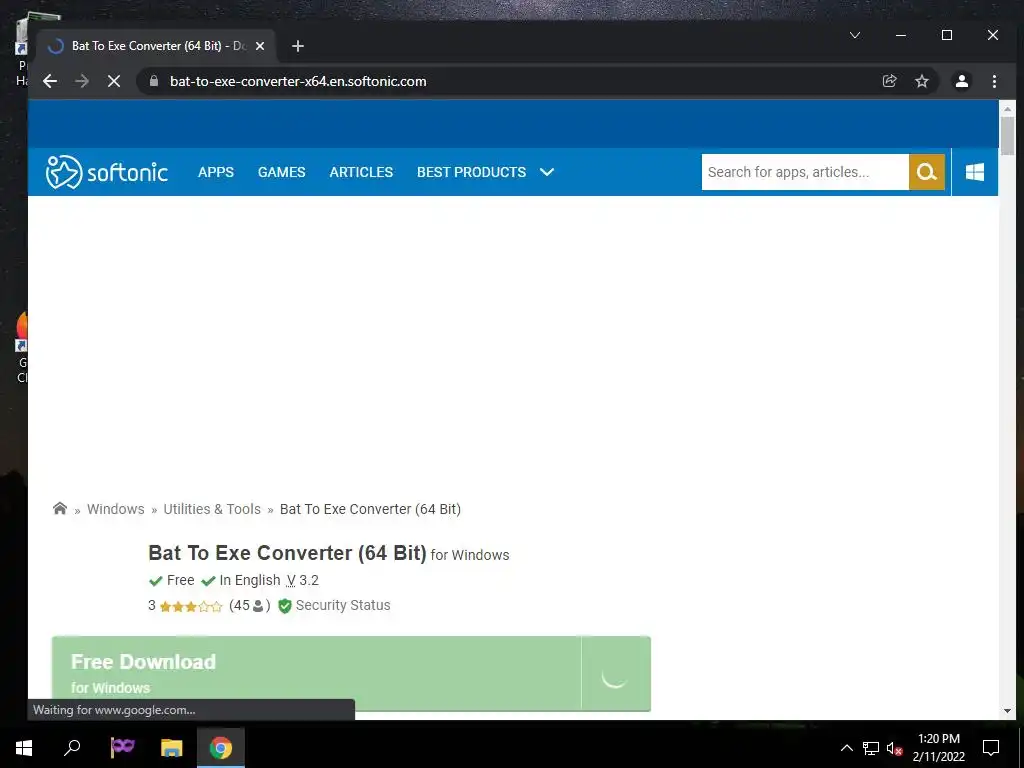Click the (45) user reviews count
This screenshot has height=768, width=1024.
click(249, 605)
